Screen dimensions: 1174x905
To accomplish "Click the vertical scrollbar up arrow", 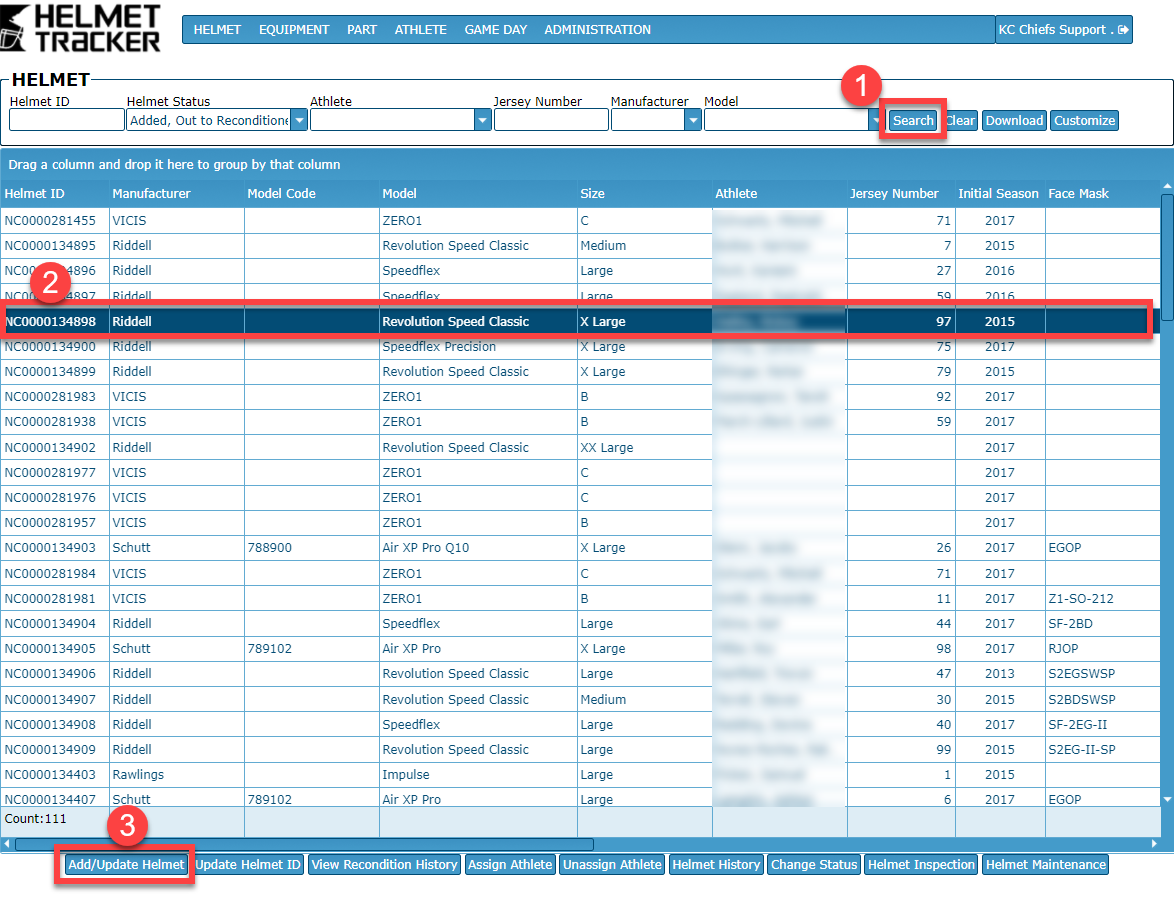I will [1167, 186].
